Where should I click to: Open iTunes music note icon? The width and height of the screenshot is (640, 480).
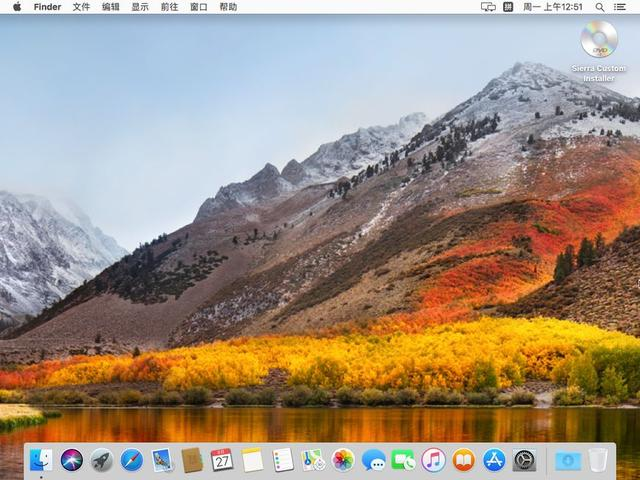click(x=433, y=460)
